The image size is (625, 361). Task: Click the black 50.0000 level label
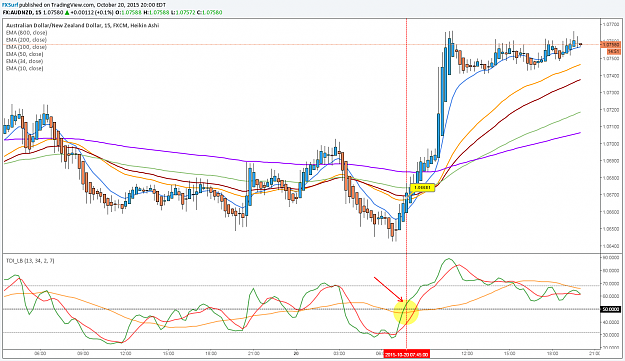click(611, 309)
